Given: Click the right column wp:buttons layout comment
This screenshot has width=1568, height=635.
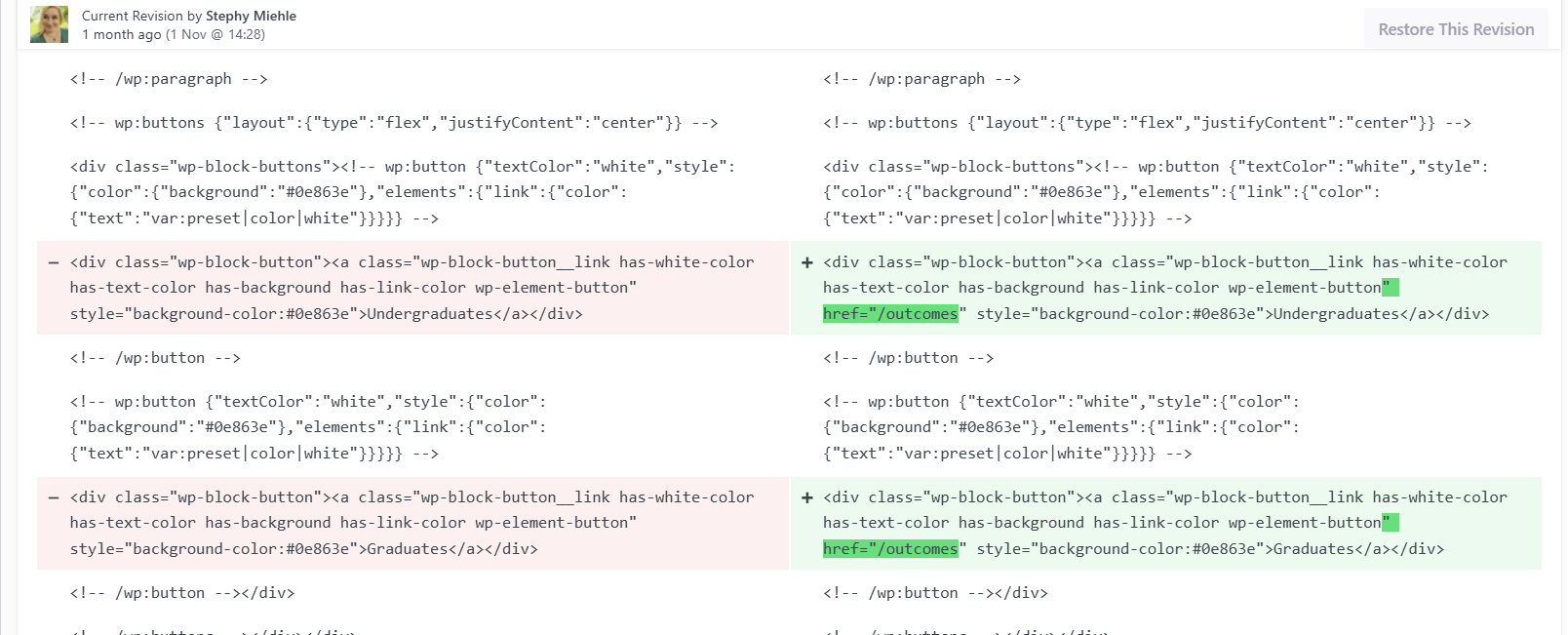Looking at the screenshot, I should (x=1147, y=123).
